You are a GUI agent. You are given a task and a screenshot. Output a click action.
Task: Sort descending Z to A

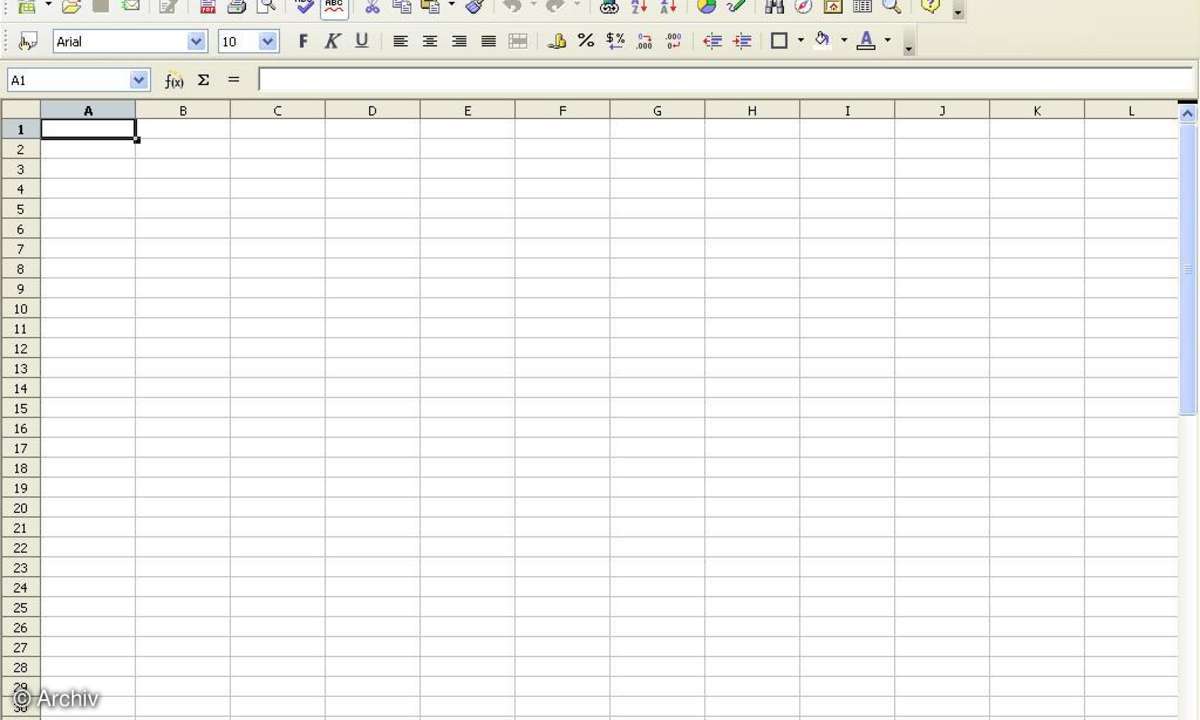click(668, 6)
